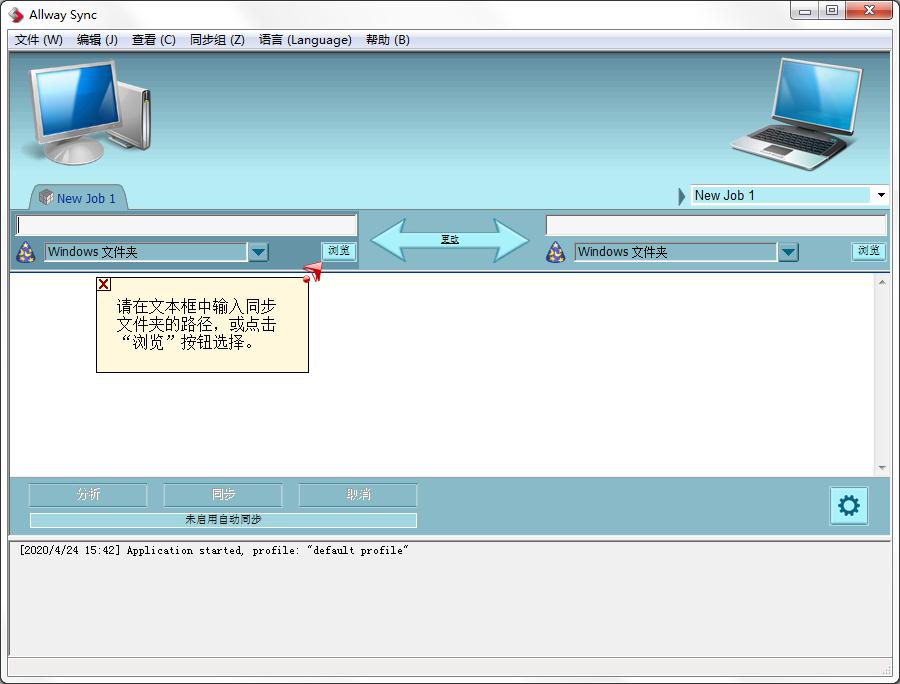Image resolution: width=900 pixels, height=684 pixels.
Task: Open the right Windows 文件夹 dropdown
Action: coord(789,252)
